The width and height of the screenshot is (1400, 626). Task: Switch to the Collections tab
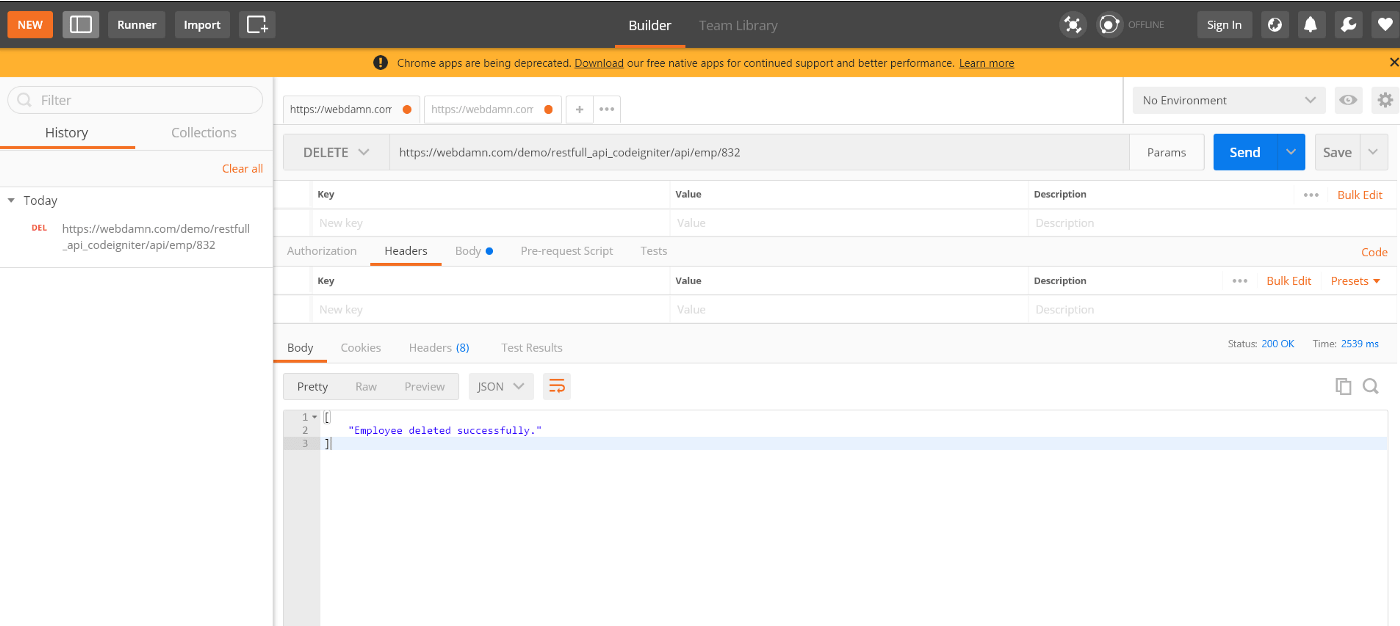pos(204,132)
